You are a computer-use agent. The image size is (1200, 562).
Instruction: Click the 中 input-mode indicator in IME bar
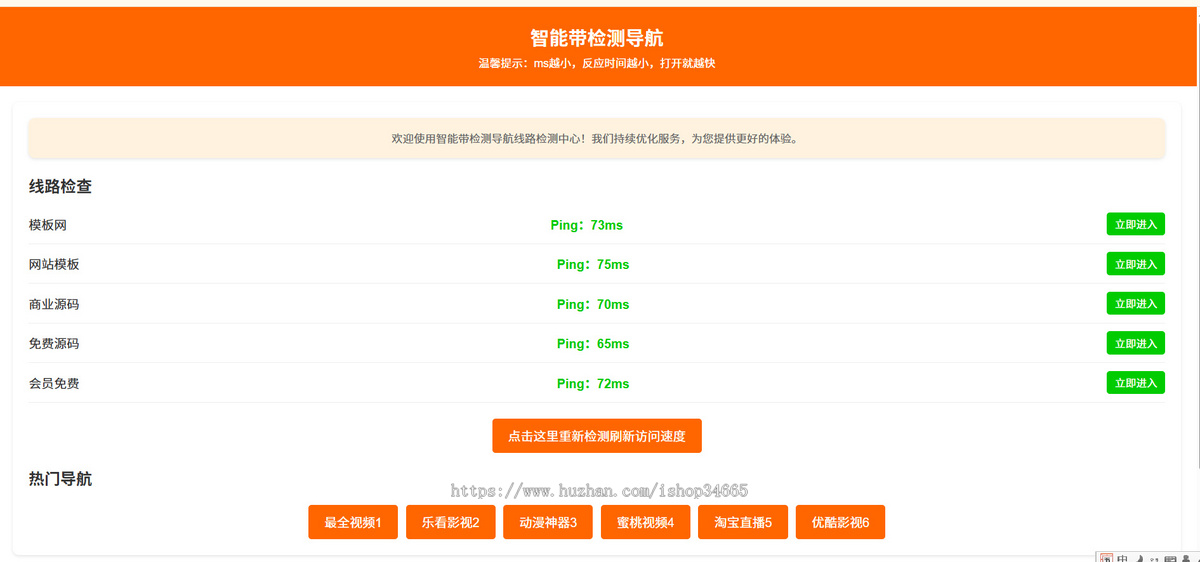click(1123, 557)
